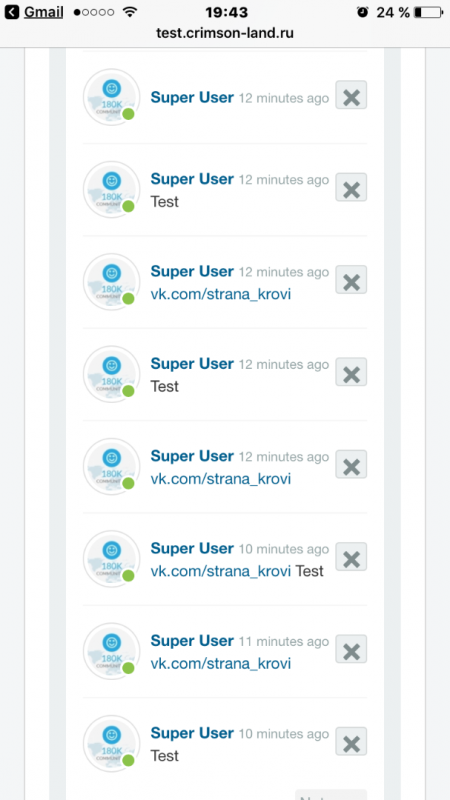Delete the first vk.com/strana_krovi message

[x=351, y=280]
